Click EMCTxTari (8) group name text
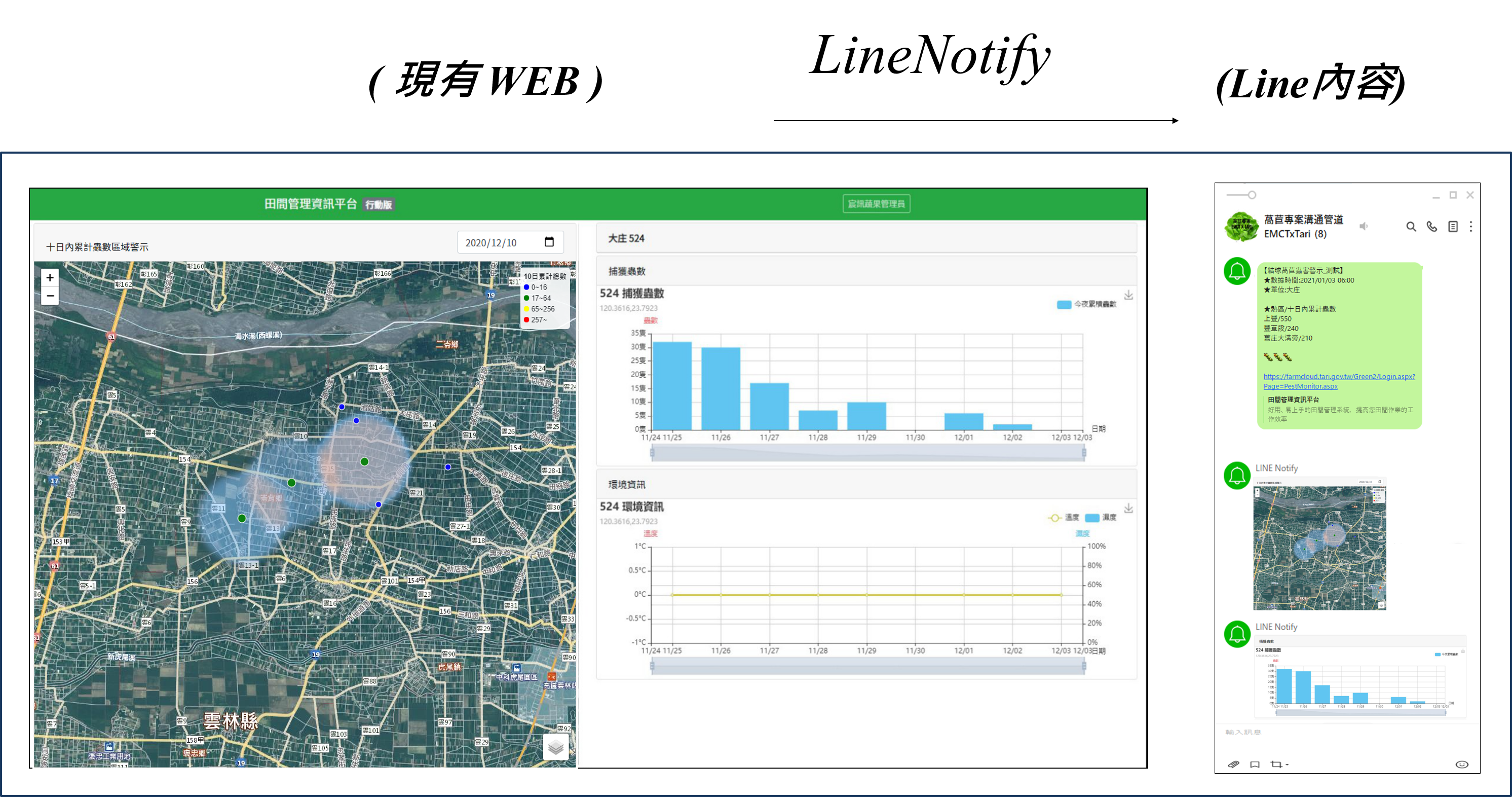Screen dimensions: 1512x797 (1295, 234)
